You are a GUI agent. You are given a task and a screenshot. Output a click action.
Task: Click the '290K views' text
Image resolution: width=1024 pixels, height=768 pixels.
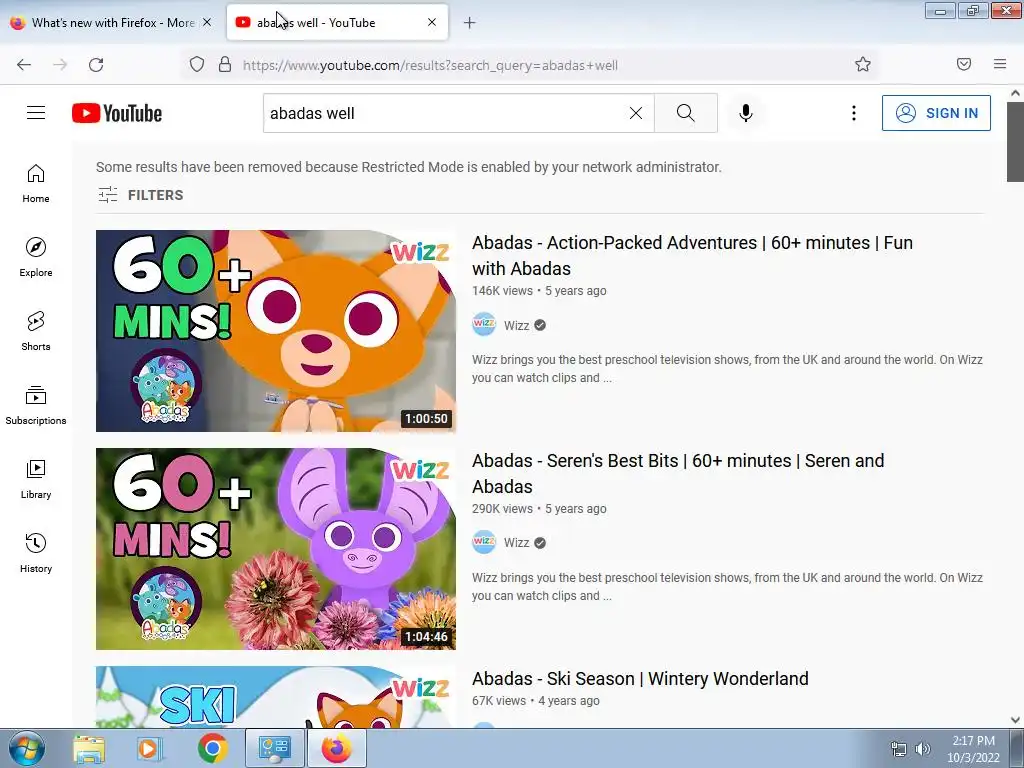502,508
